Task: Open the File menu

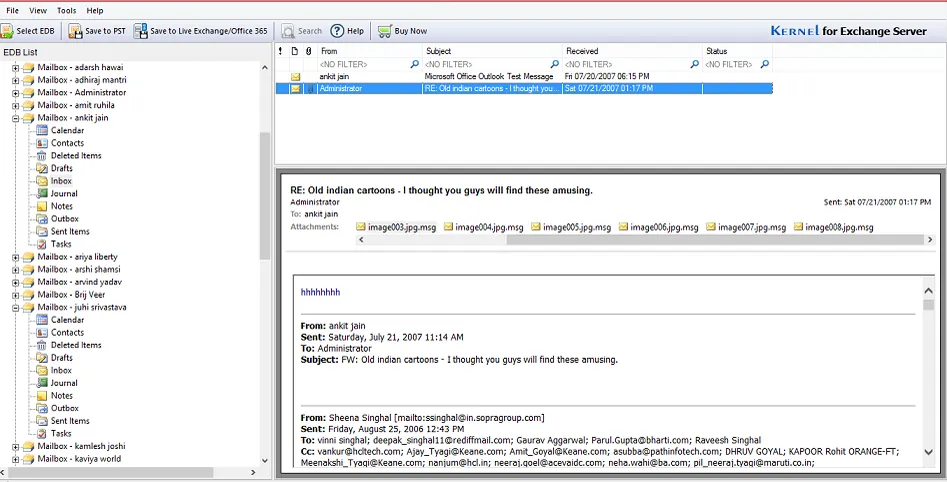Action: [12, 10]
